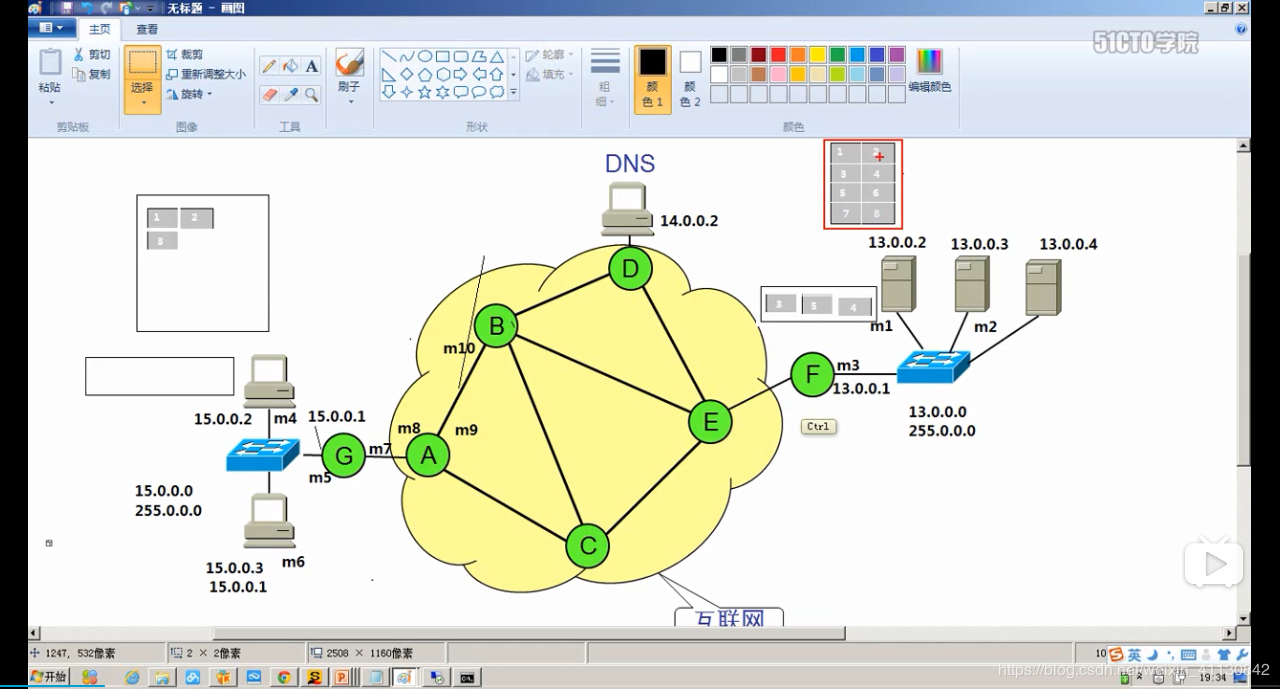Screen dimensions: 1280x689
Task: Click the command prompt taskbar icon
Action: [466, 677]
